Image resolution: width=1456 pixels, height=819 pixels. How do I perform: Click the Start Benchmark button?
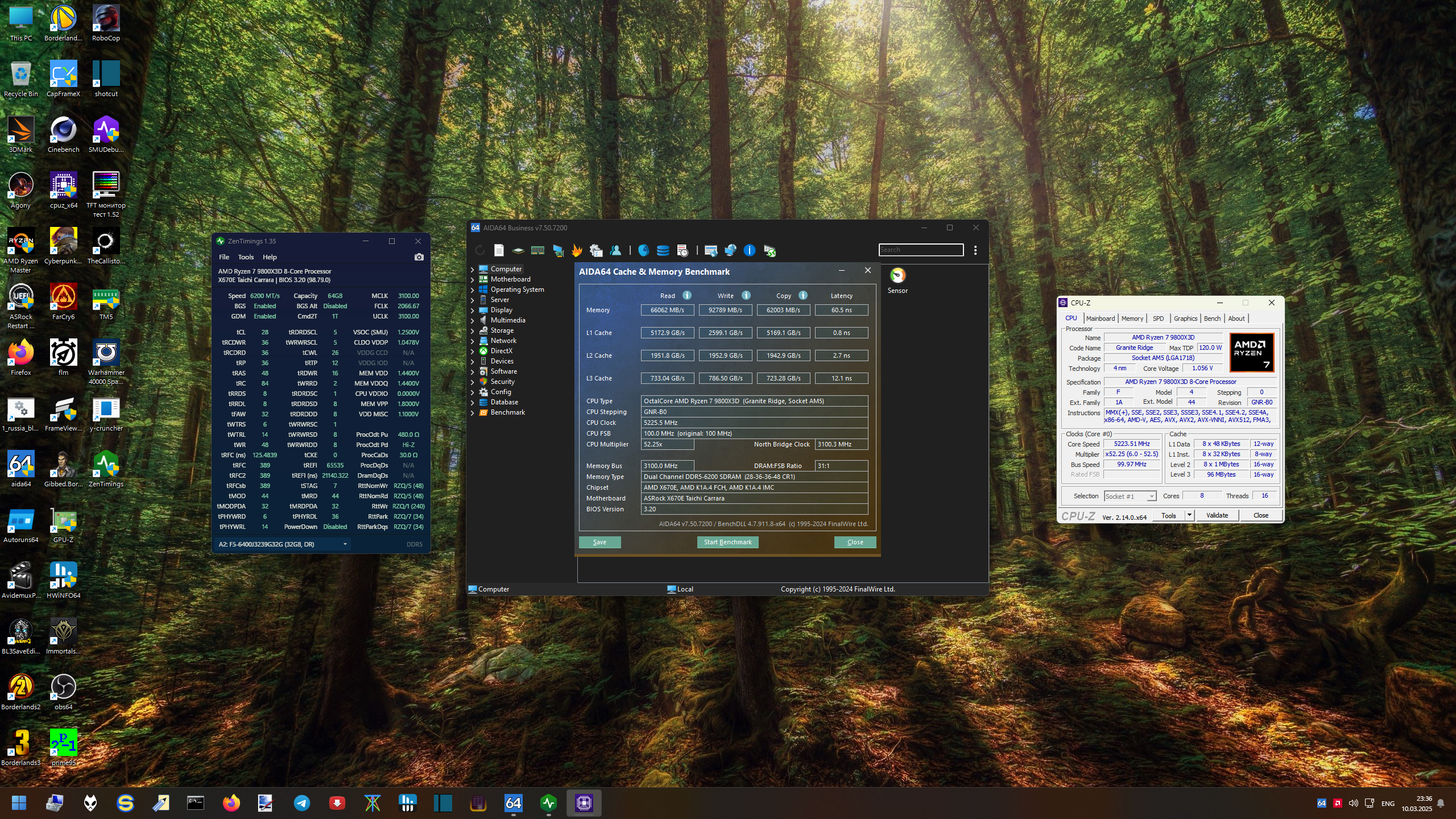coord(727,542)
